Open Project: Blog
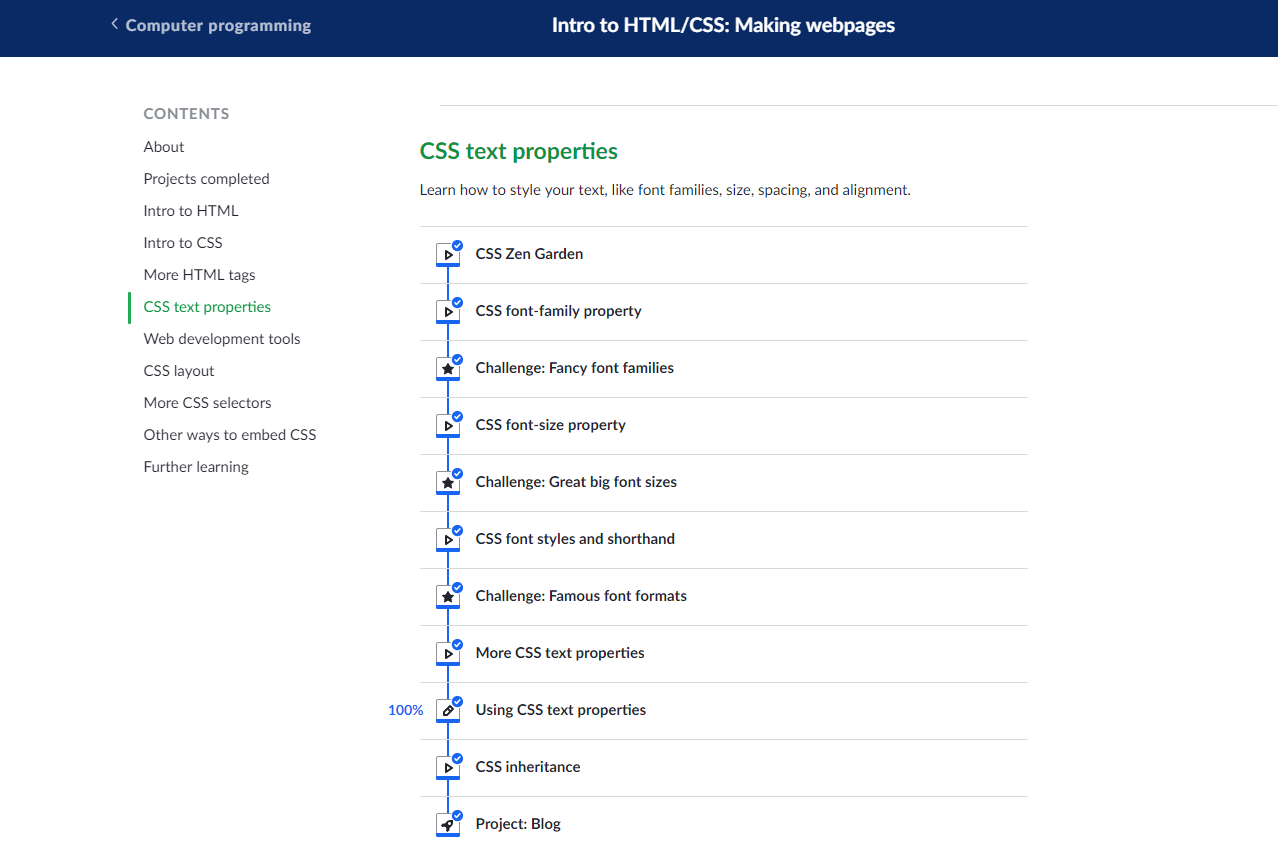 [x=518, y=824]
